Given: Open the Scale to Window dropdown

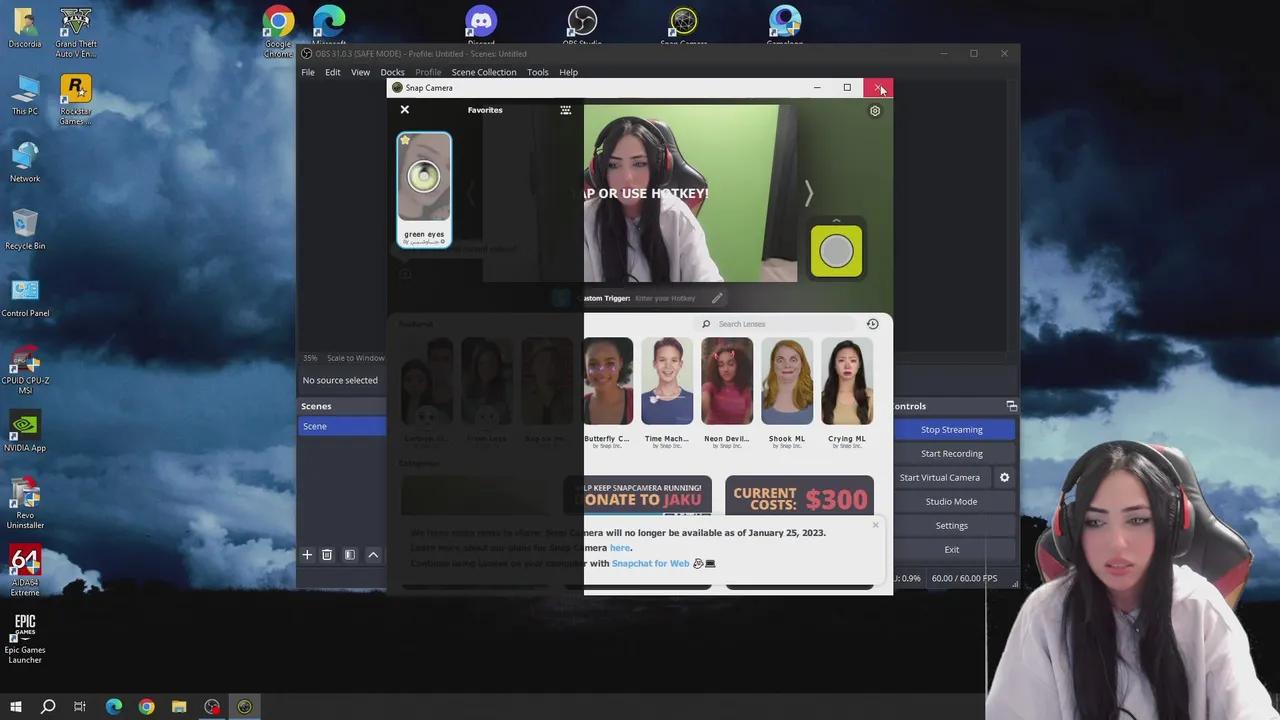Looking at the screenshot, I should point(356,358).
